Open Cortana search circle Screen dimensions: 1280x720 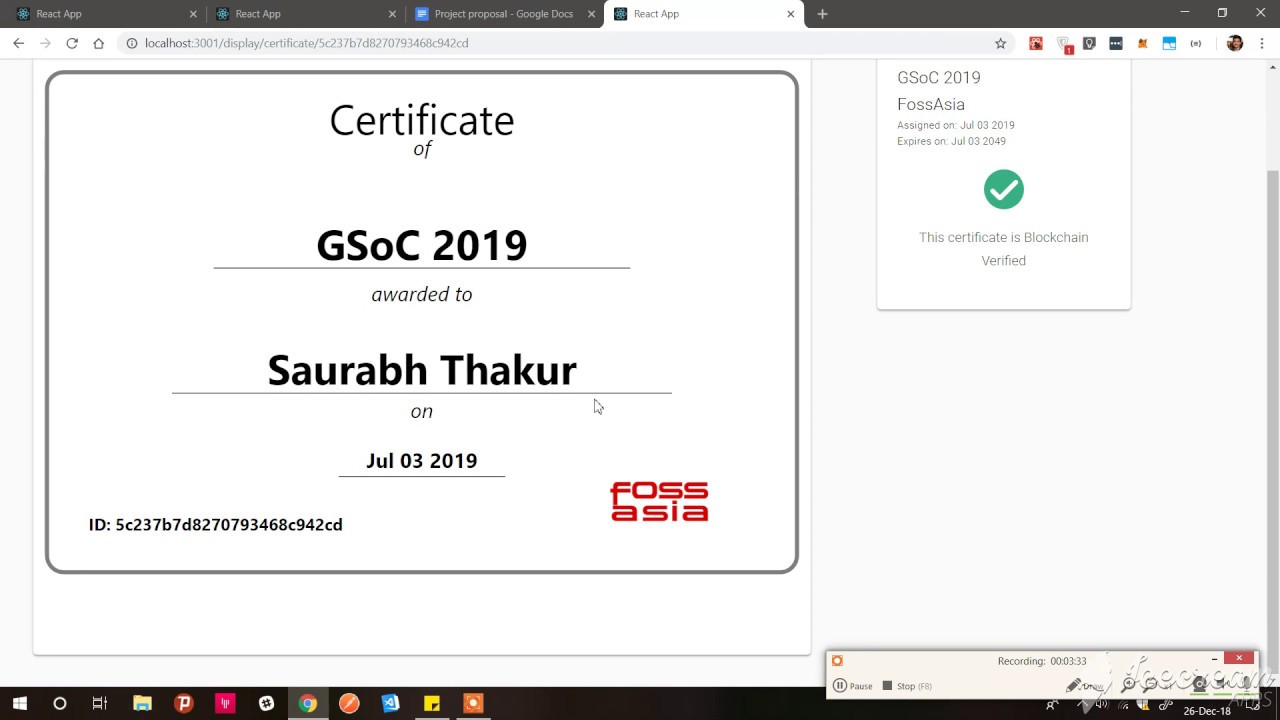(60, 704)
